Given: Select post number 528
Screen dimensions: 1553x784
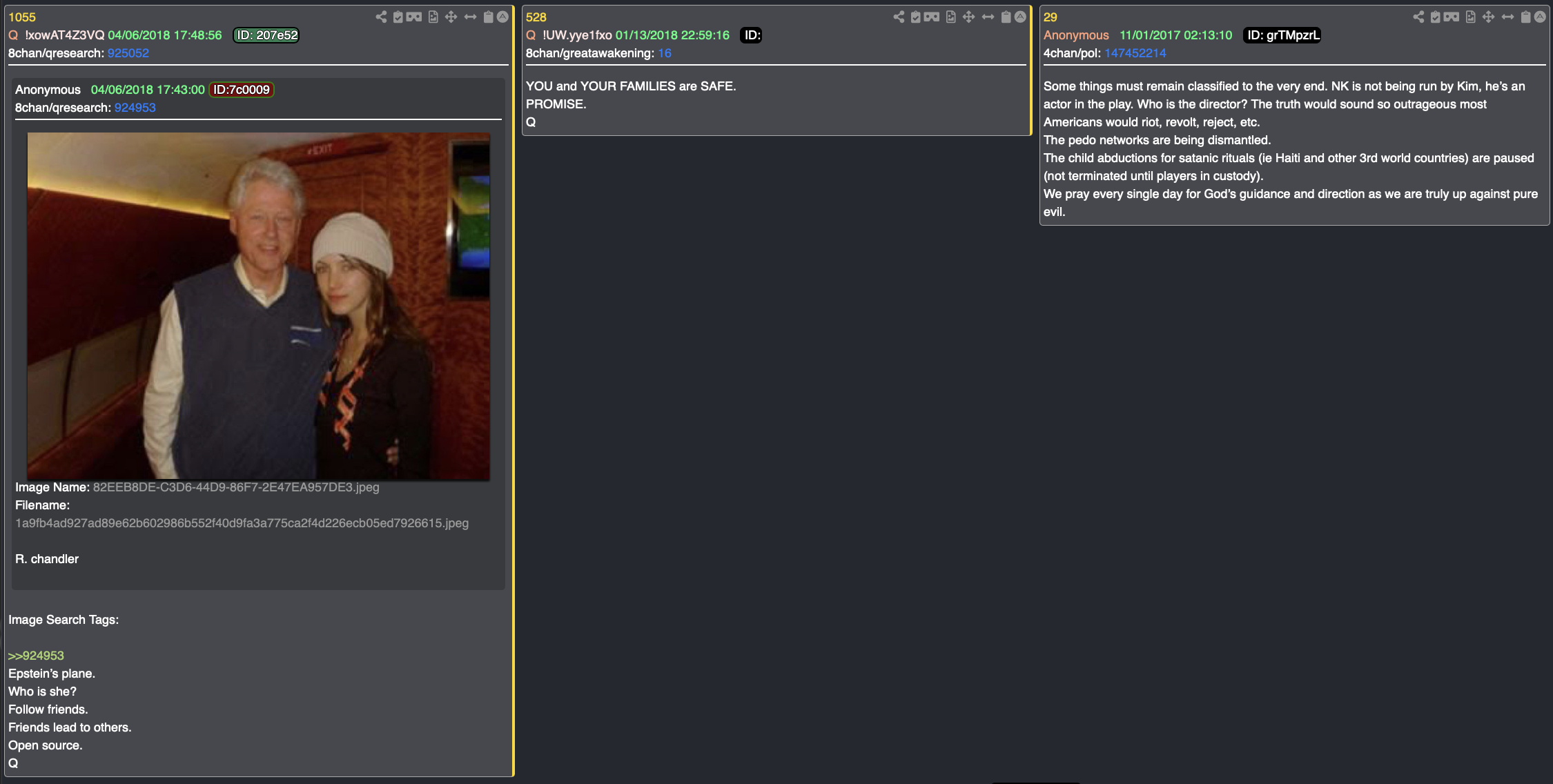Looking at the screenshot, I should (536, 17).
